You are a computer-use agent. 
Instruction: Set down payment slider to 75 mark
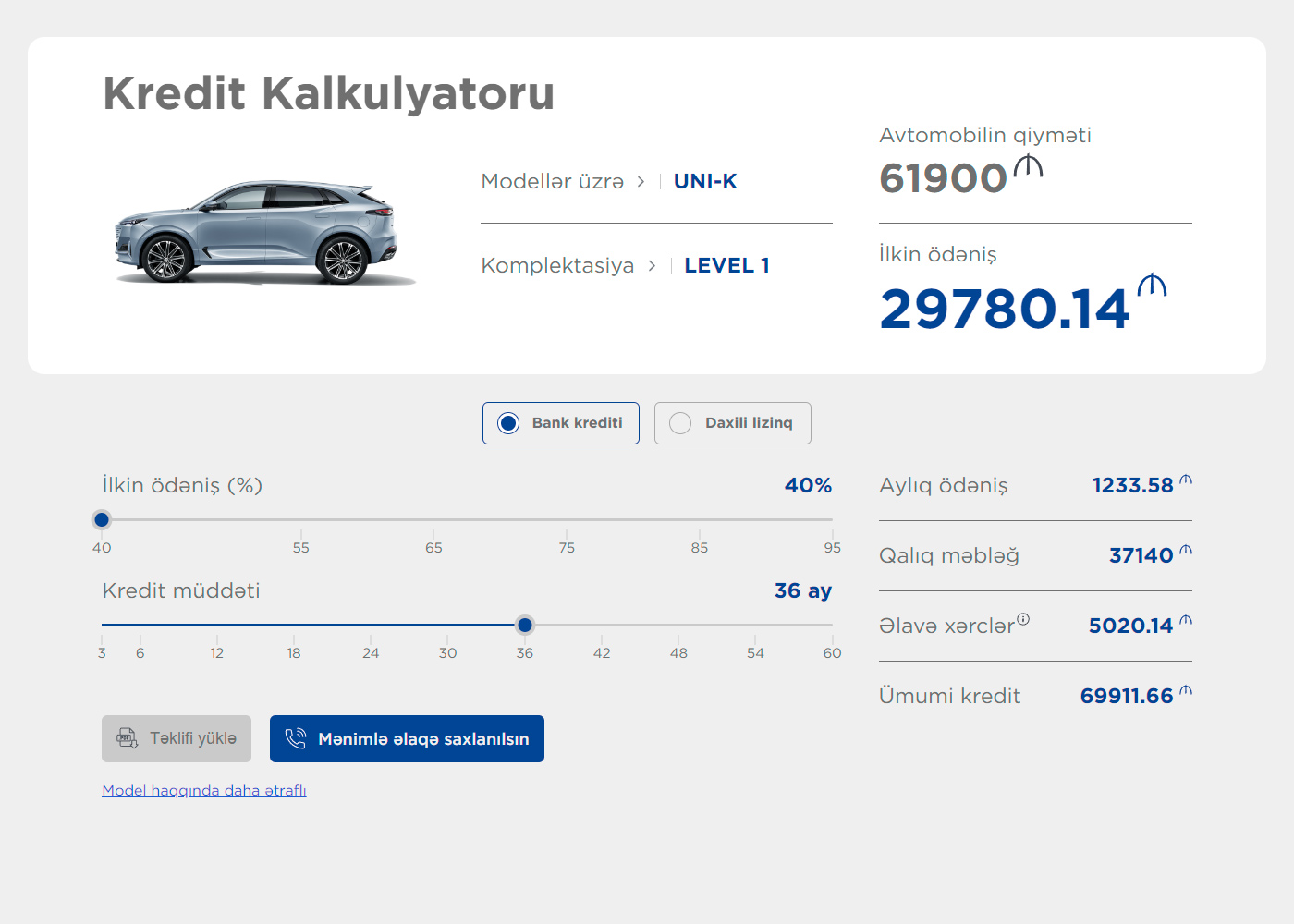[567, 520]
